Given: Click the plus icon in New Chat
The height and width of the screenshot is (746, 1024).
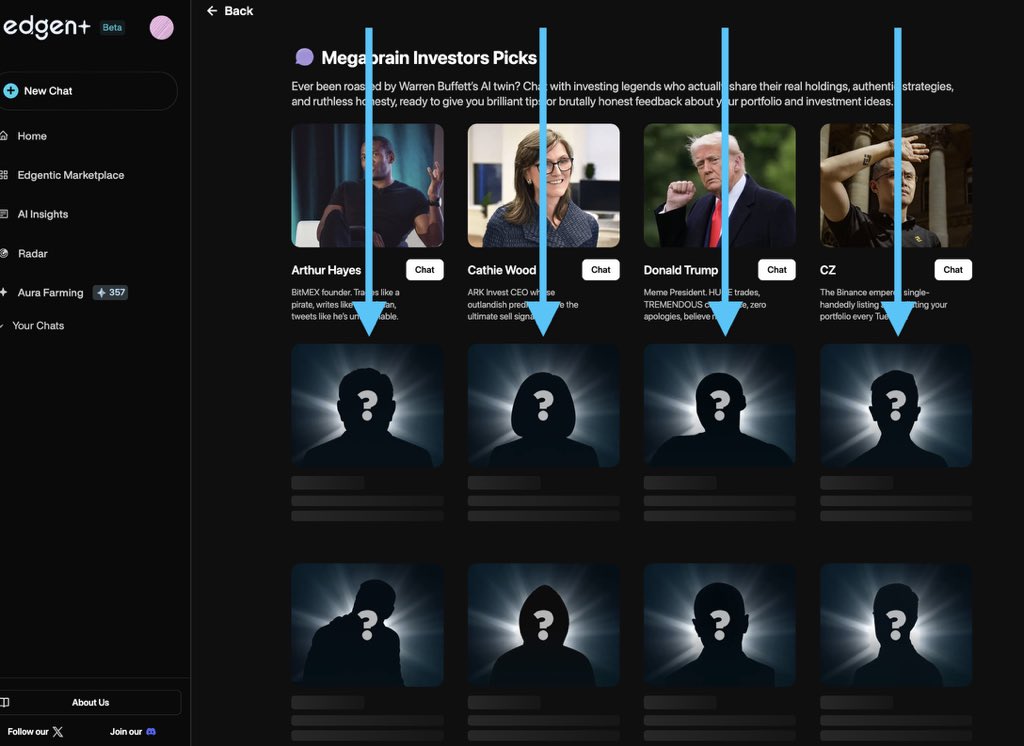Looking at the screenshot, I should (10, 91).
